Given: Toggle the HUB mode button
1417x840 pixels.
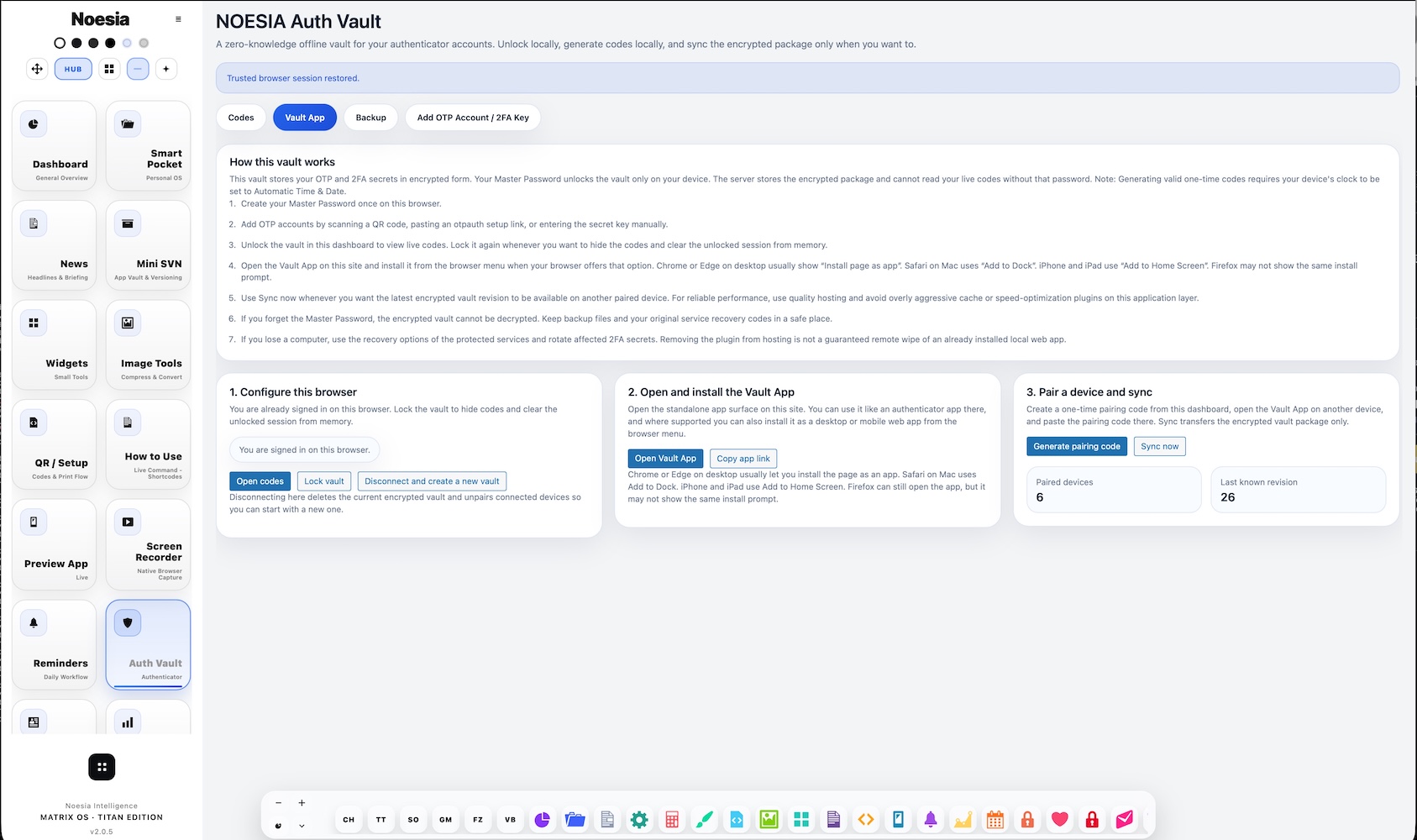Looking at the screenshot, I should click(x=73, y=69).
